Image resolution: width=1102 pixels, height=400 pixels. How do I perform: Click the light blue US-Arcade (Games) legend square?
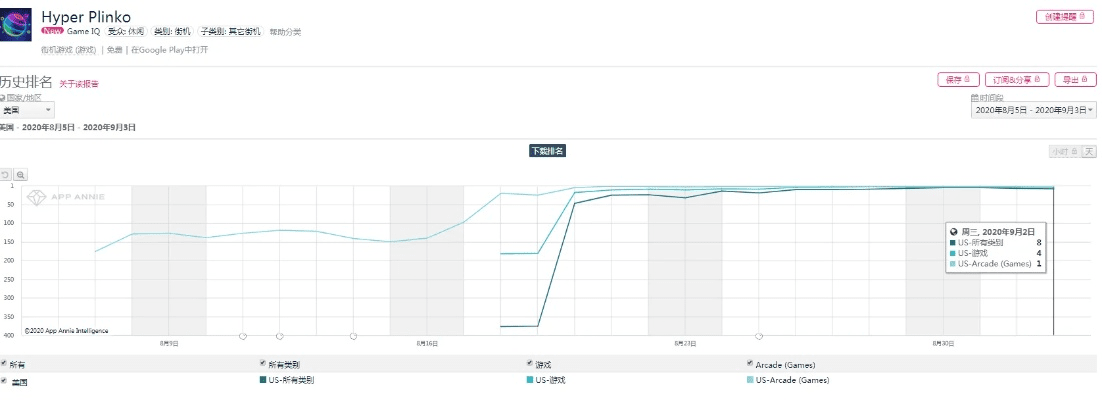[x=749, y=380]
